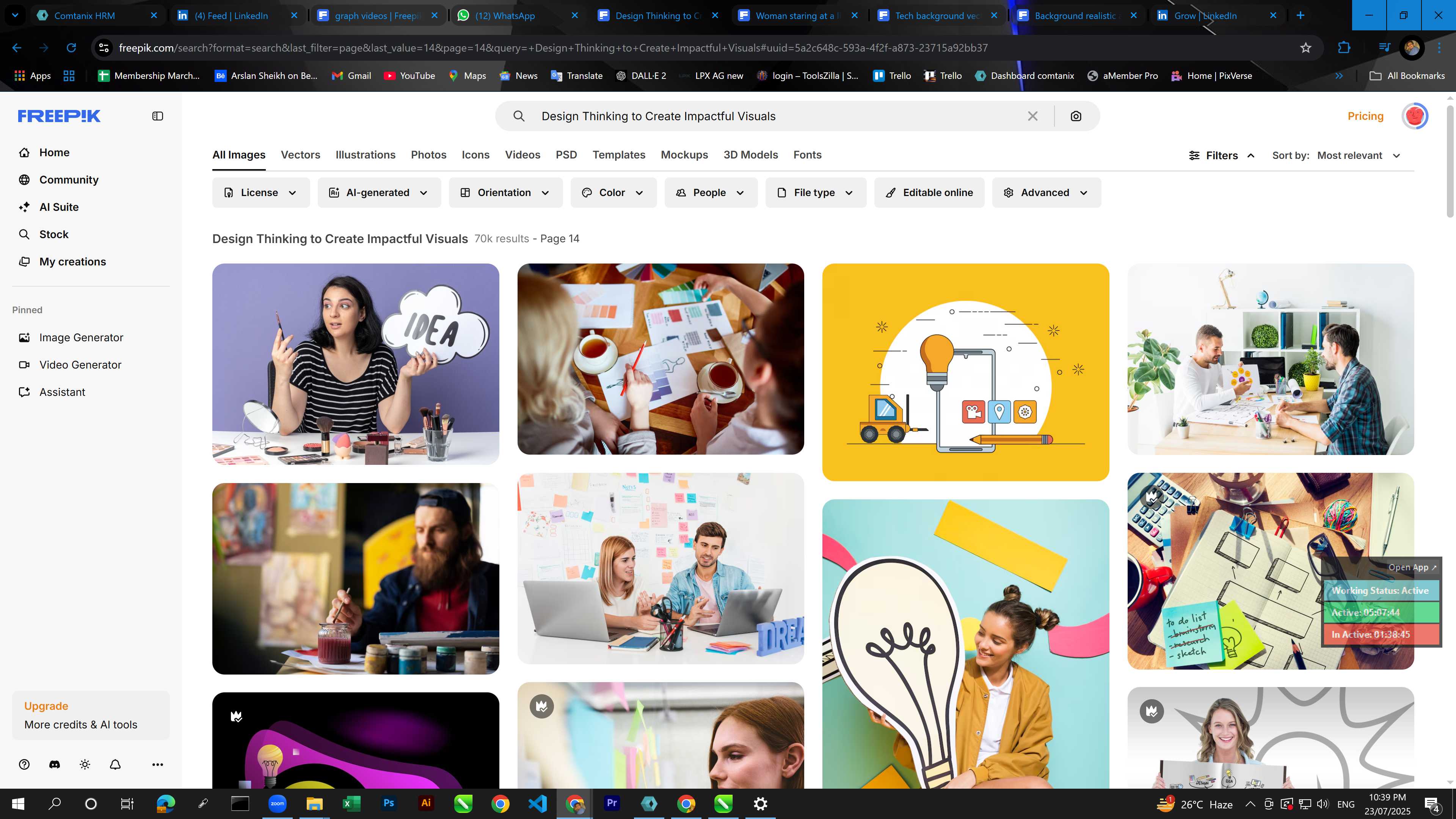Switch to the Videos tab
Screen dimensions: 1456x819
coord(522,155)
